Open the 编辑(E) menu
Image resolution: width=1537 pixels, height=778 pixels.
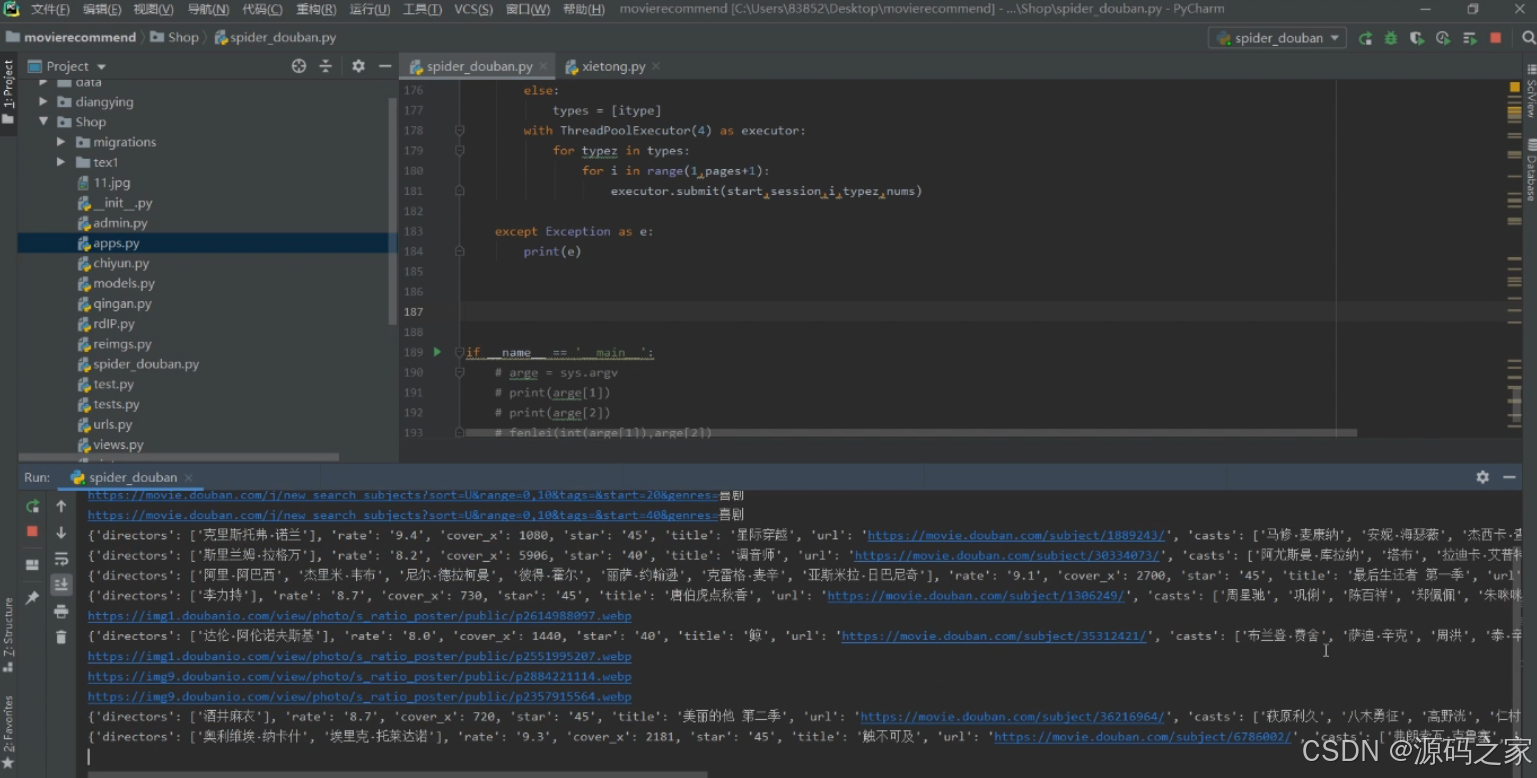(102, 9)
